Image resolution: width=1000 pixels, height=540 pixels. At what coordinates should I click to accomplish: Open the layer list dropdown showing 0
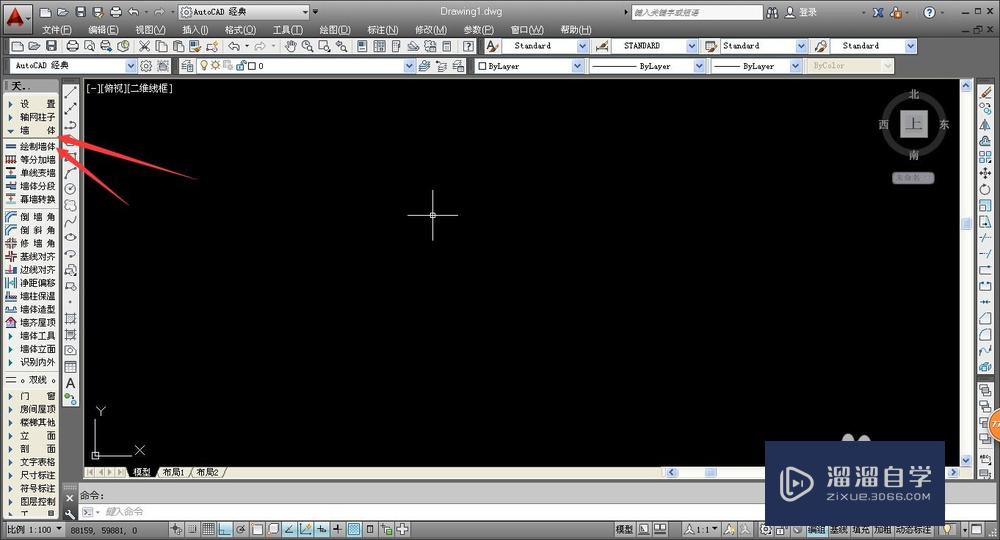pos(305,66)
